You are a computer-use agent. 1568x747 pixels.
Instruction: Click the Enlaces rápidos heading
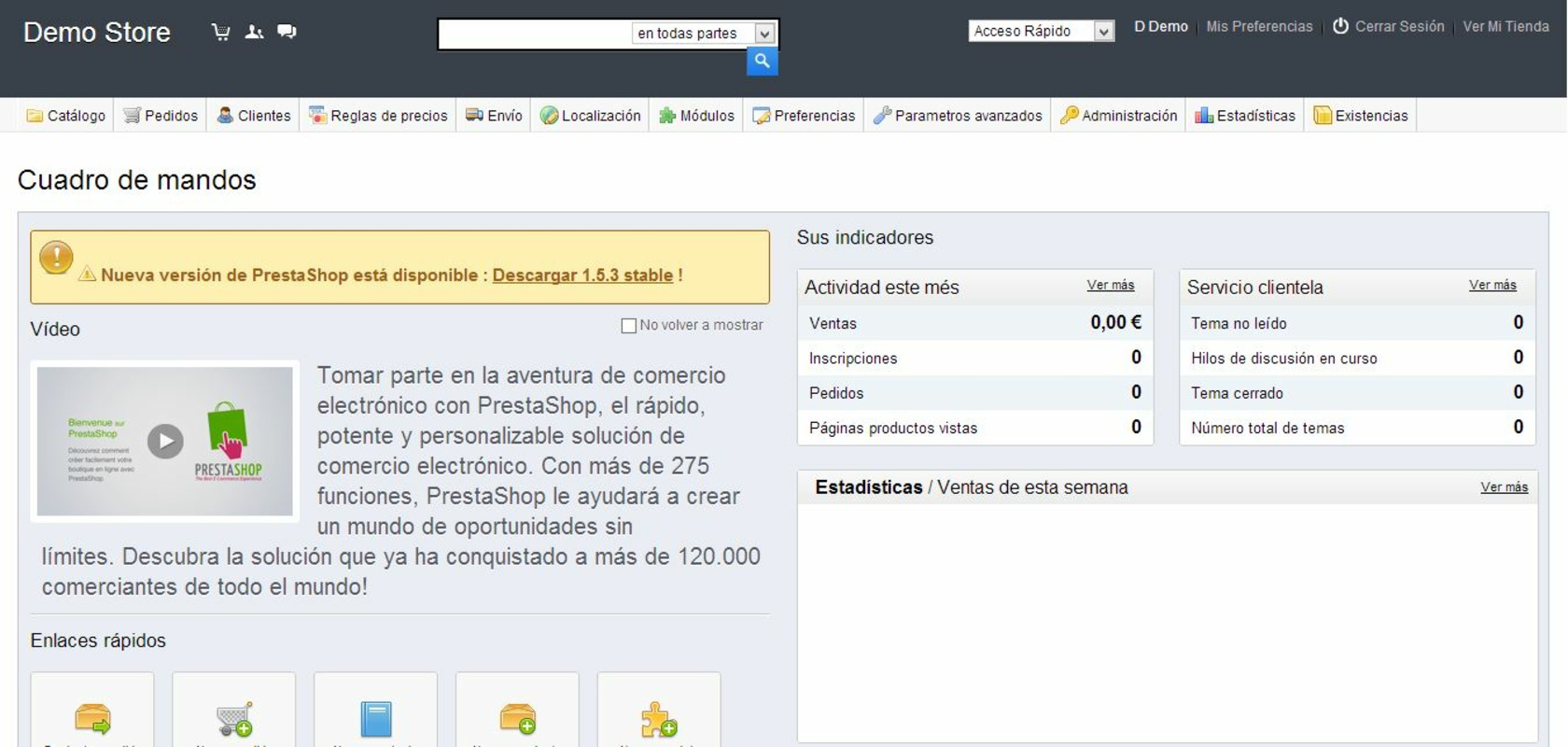coord(98,641)
